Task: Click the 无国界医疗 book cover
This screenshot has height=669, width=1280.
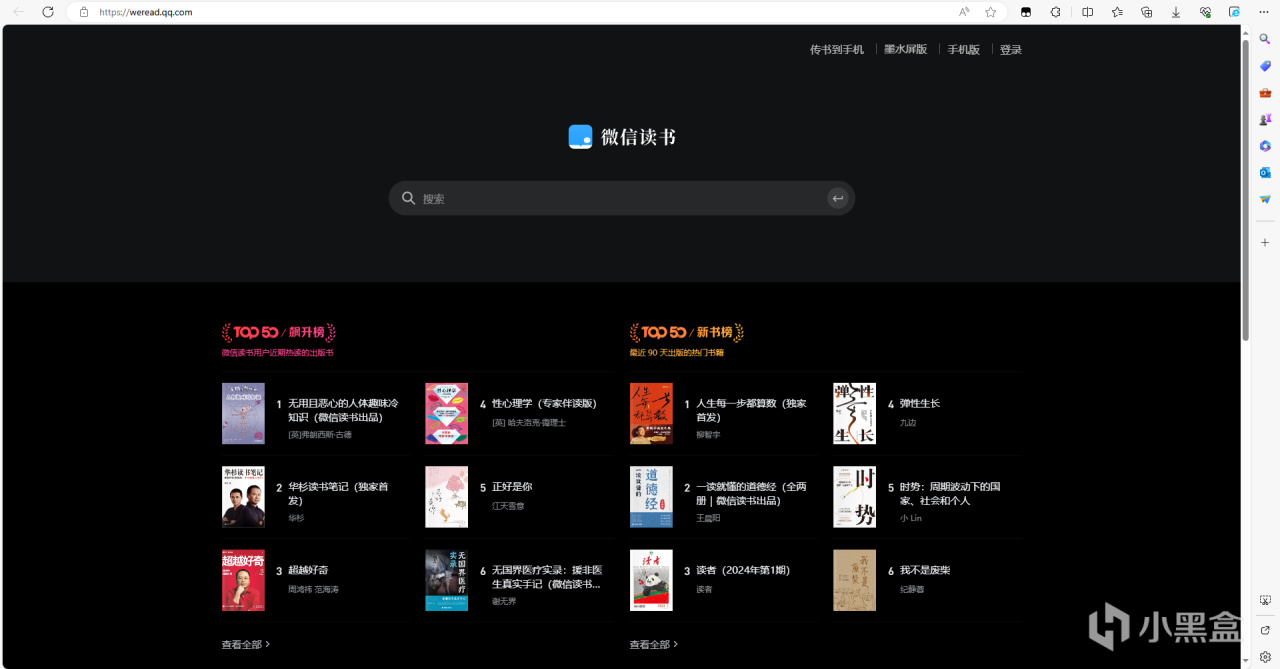Action: point(446,580)
